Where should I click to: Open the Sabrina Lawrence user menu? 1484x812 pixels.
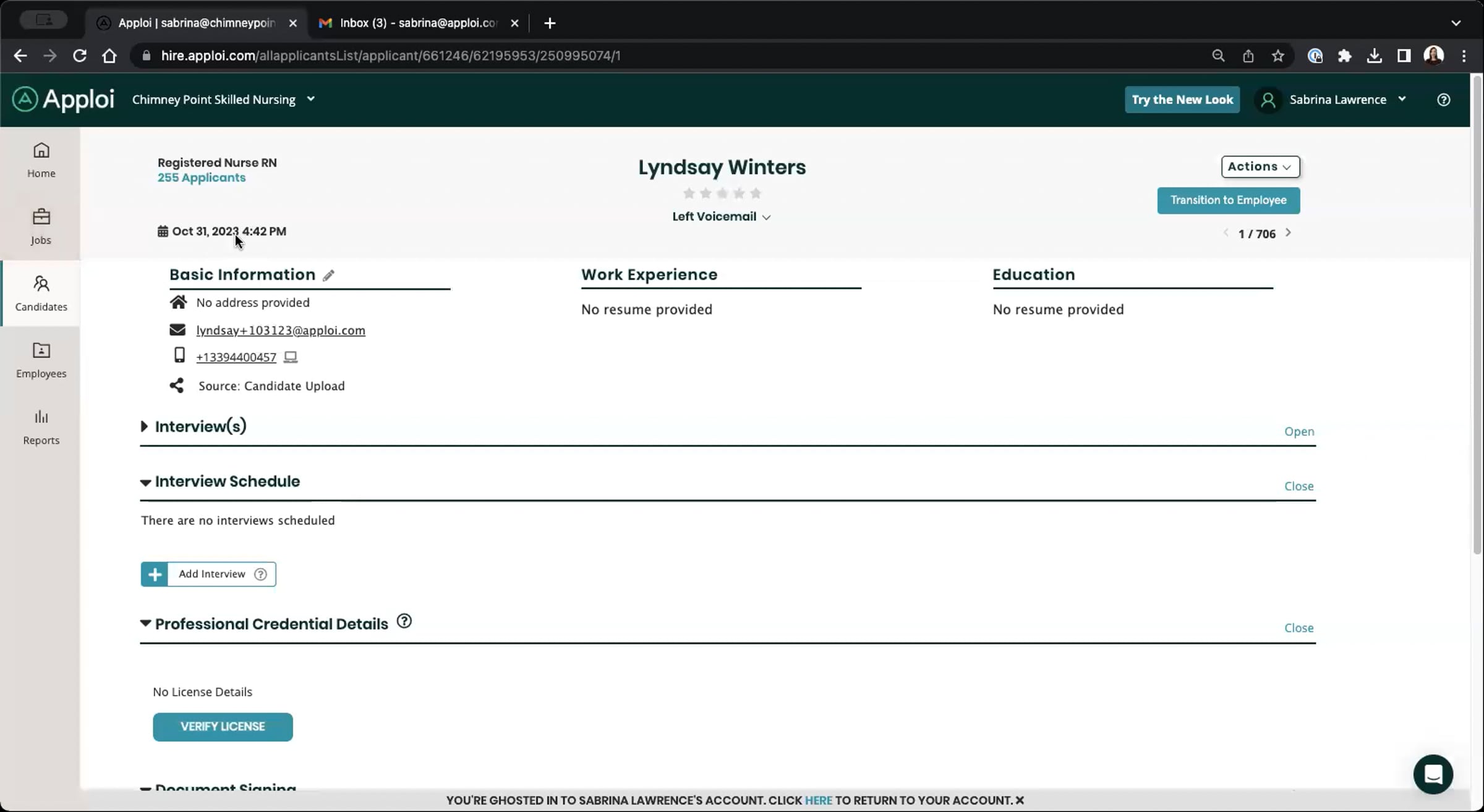[x=1336, y=99]
